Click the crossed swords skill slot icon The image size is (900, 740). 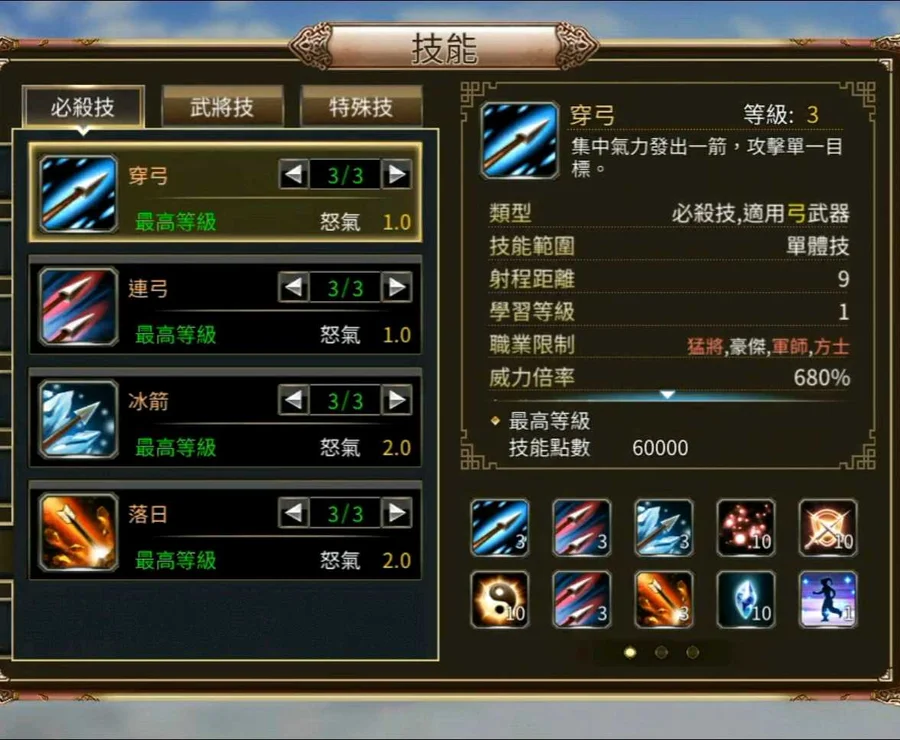(x=828, y=528)
